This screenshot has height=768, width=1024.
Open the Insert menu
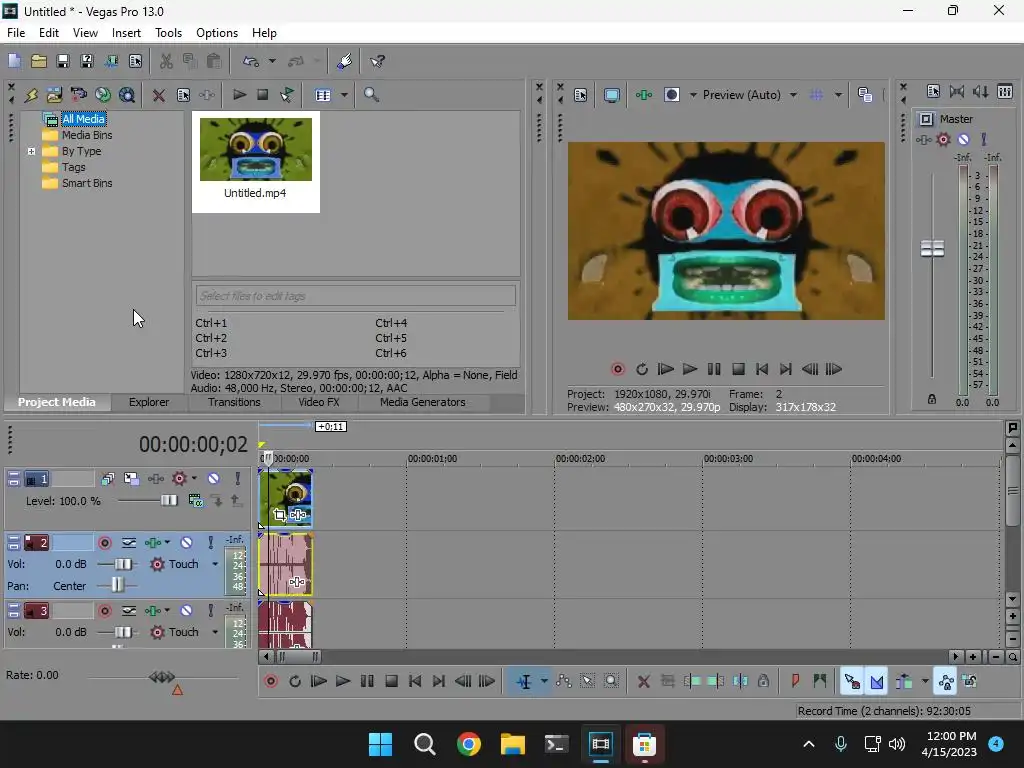click(x=126, y=33)
